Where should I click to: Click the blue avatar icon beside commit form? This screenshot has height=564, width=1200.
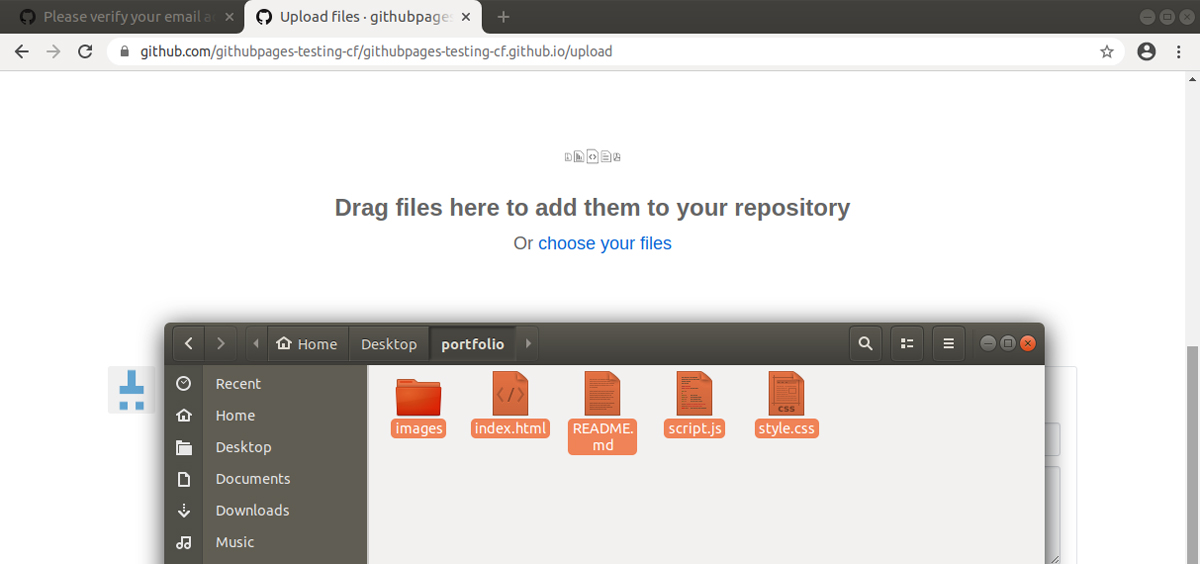point(132,390)
